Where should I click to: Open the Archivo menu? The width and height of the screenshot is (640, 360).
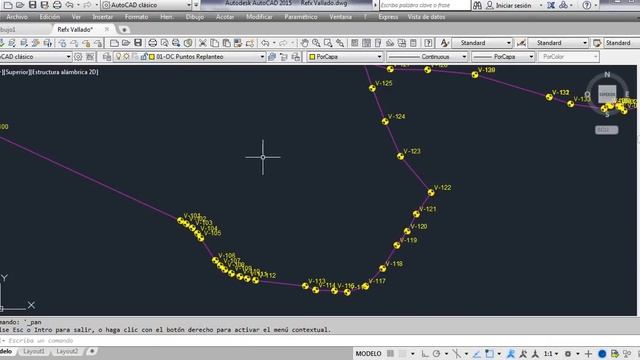pos(17,17)
